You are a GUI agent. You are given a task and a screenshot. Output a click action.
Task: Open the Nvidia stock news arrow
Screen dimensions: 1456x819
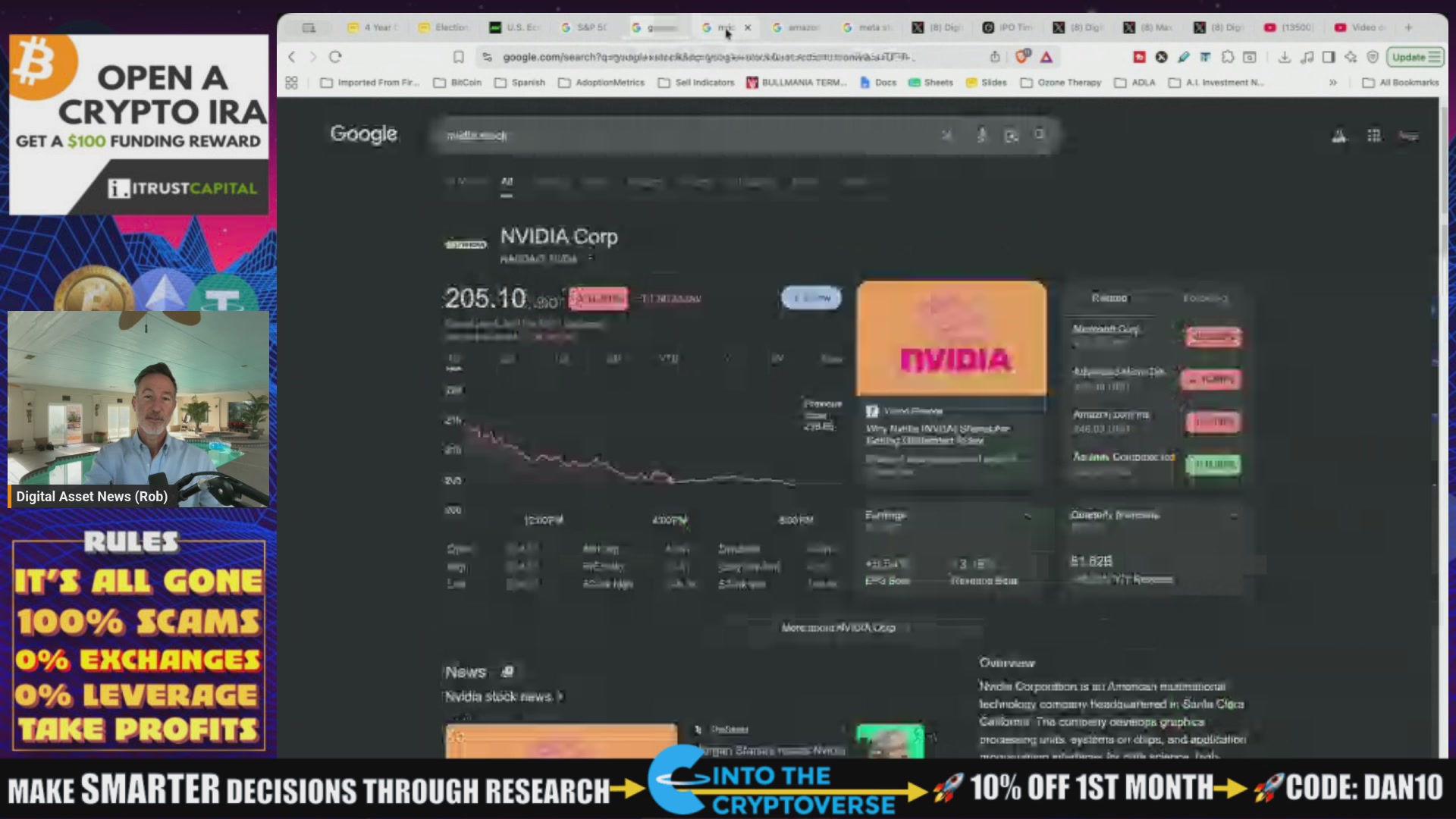point(560,697)
